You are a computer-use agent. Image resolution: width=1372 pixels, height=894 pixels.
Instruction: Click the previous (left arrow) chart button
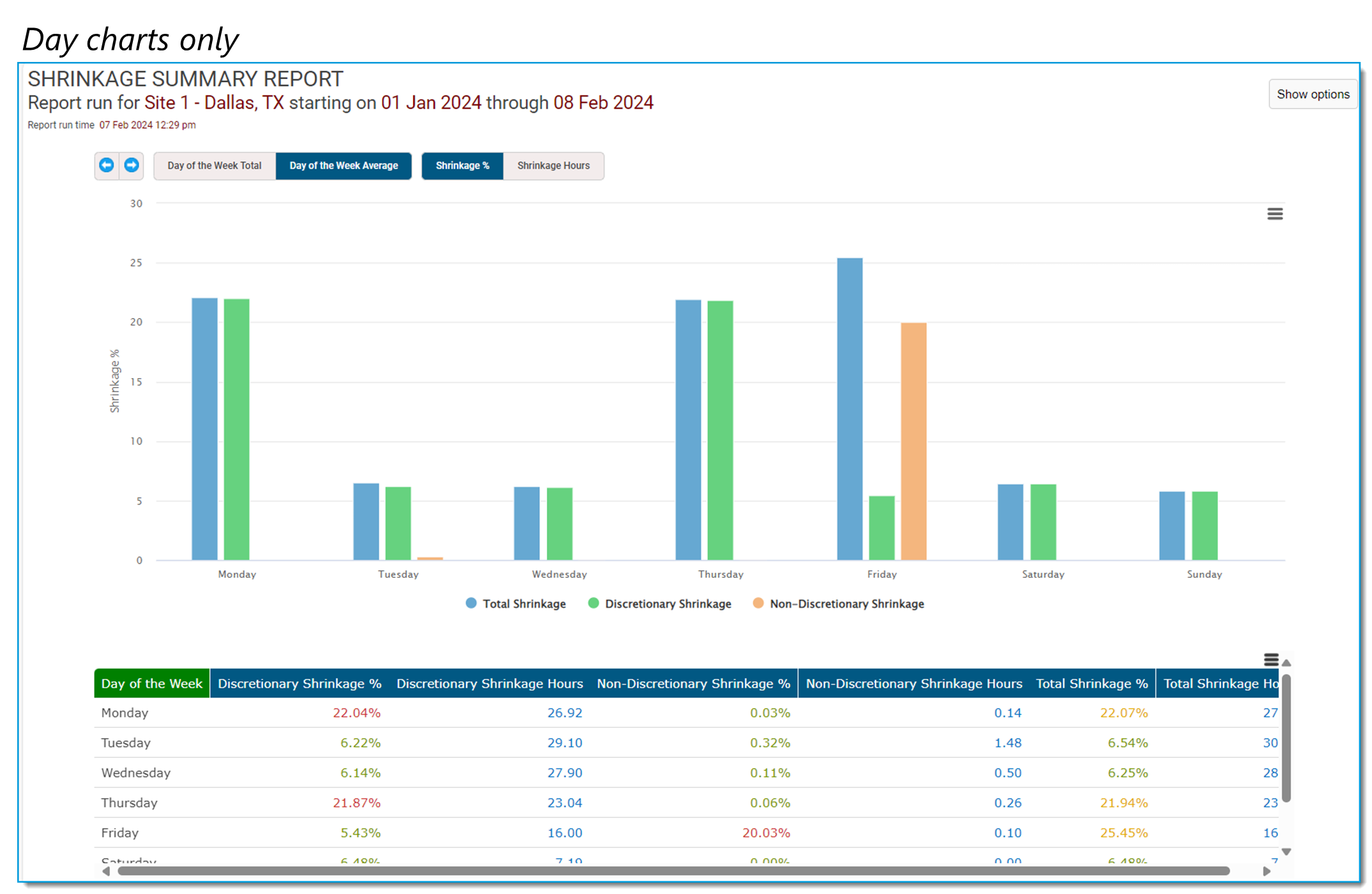[107, 165]
